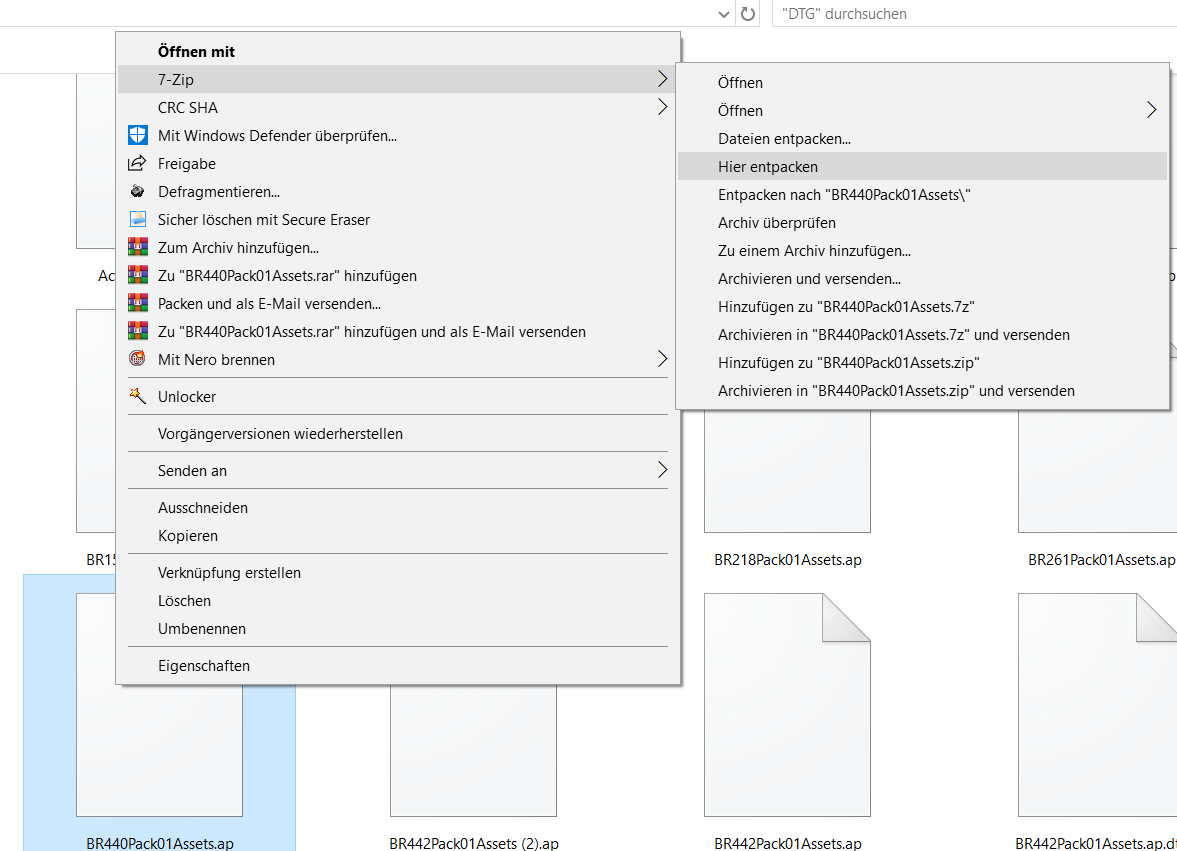The width and height of the screenshot is (1177, 851).
Task: Select Hier entpacken
Action: click(x=923, y=167)
